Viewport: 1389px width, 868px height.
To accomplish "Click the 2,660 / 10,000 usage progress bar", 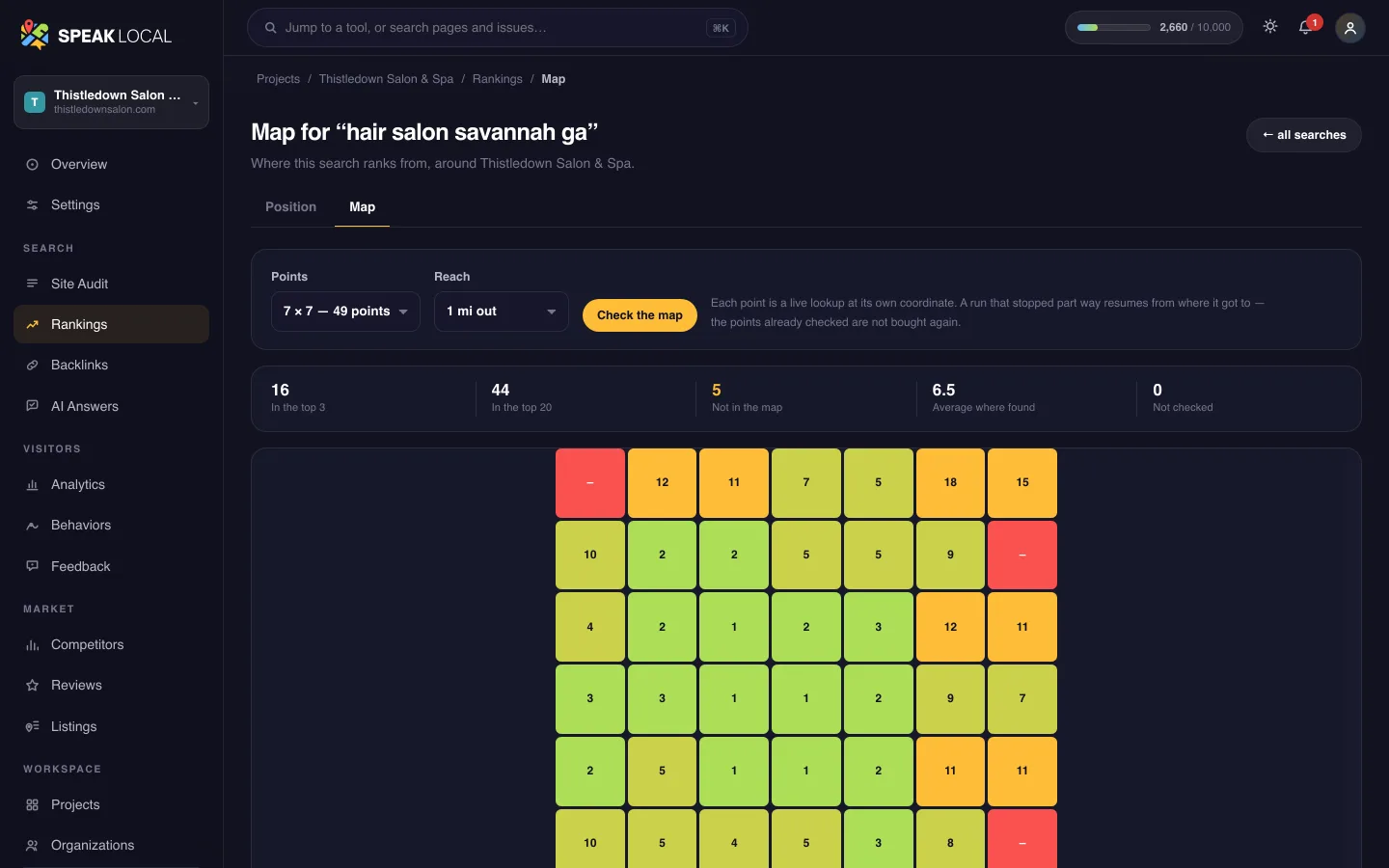I will (1114, 28).
